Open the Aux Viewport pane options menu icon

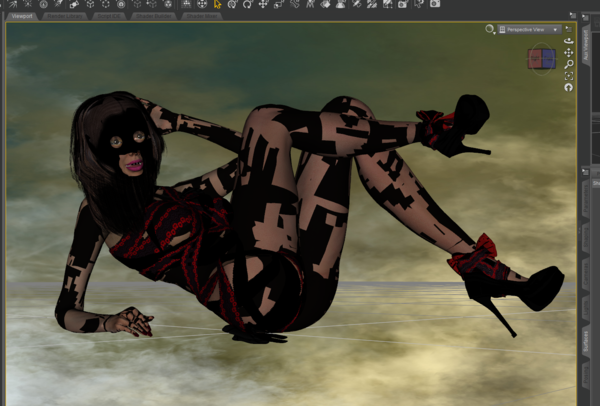tap(585, 17)
